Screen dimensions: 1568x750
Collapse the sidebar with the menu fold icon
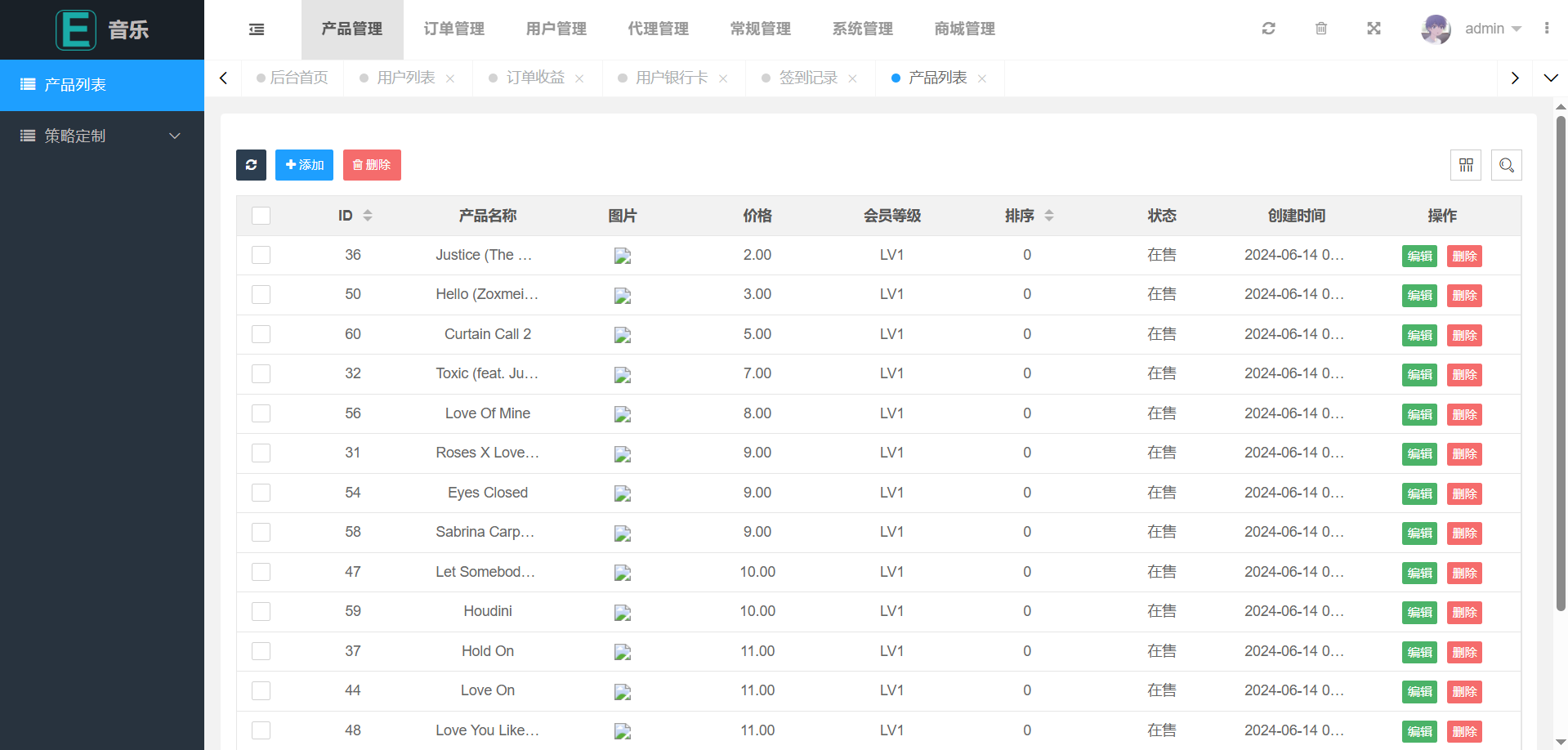pos(257,29)
